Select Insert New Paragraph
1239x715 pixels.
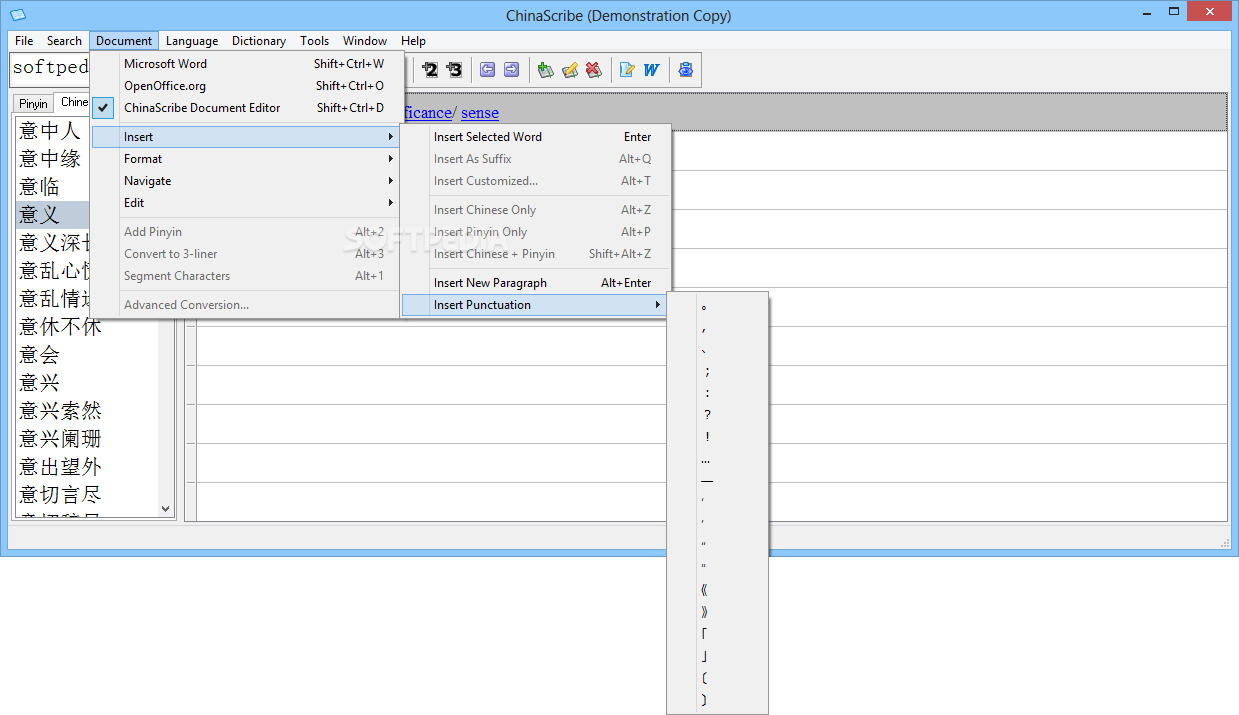tap(536, 283)
